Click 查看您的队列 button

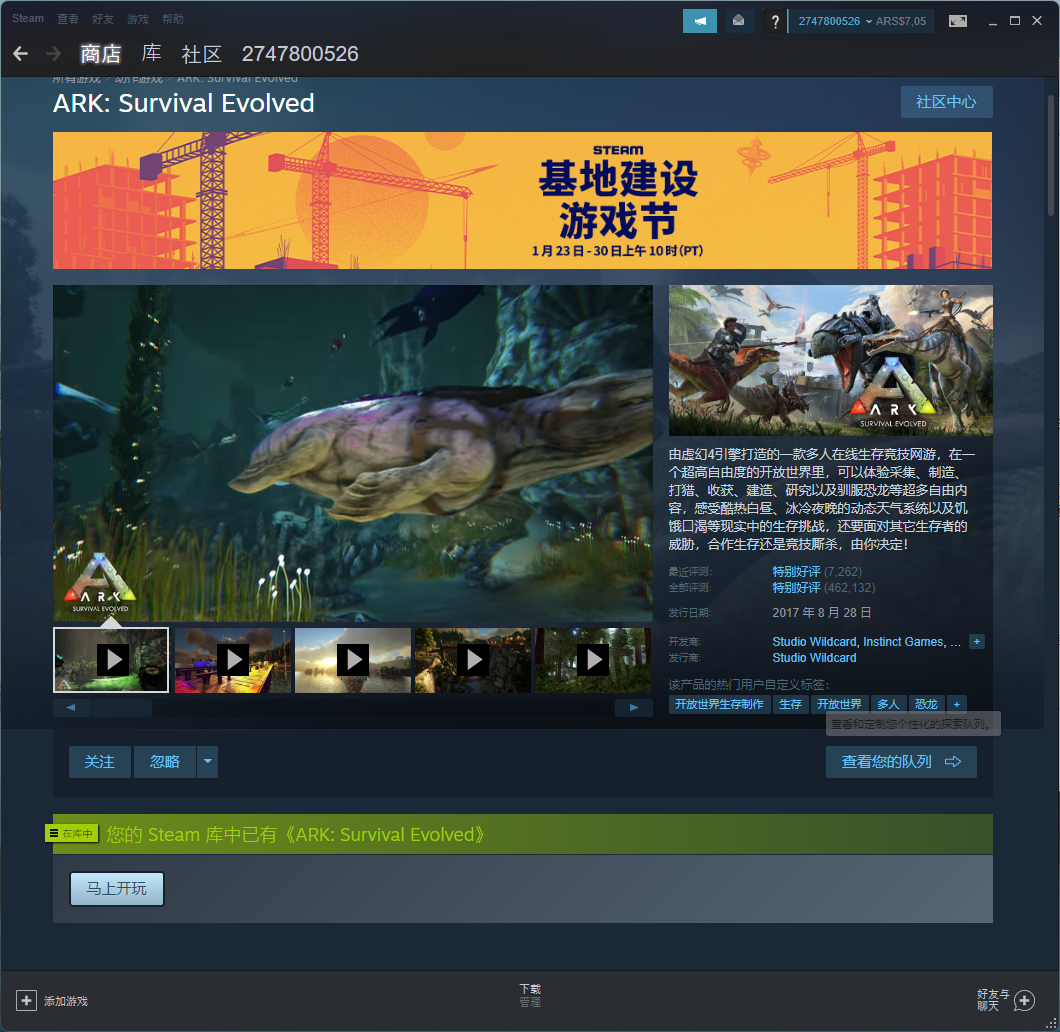pos(901,762)
